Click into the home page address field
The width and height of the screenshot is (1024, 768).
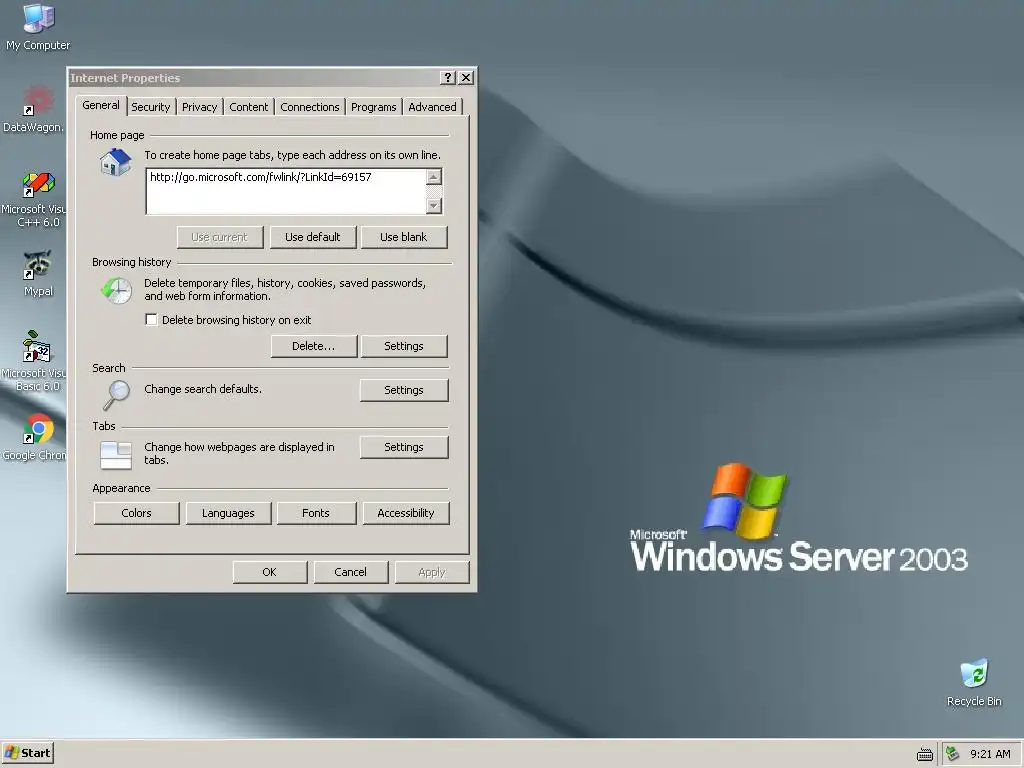tap(285, 191)
